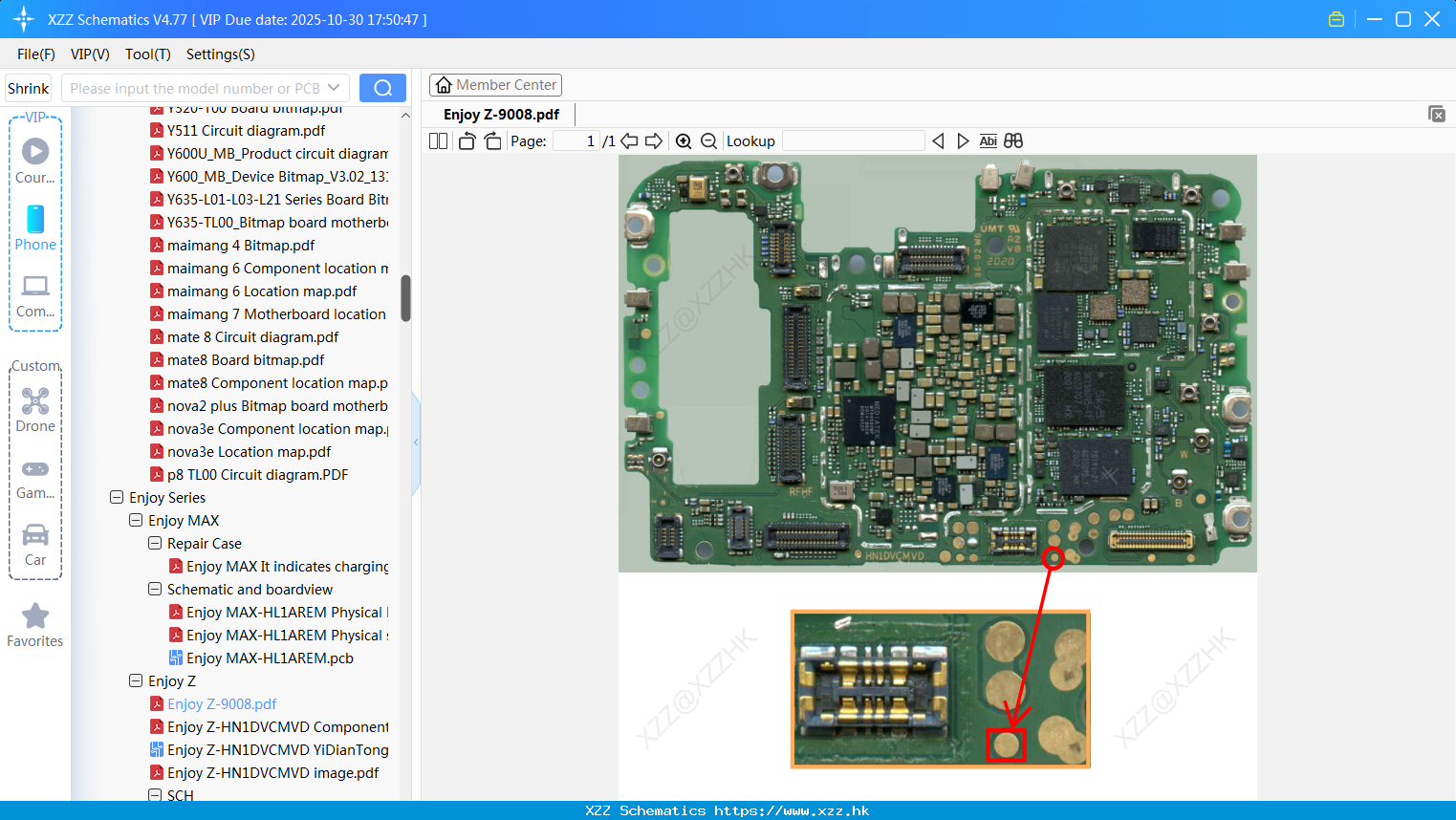Open mate8 Board bitmap.pdf
The image size is (1456, 820).
(x=245, y=359)
